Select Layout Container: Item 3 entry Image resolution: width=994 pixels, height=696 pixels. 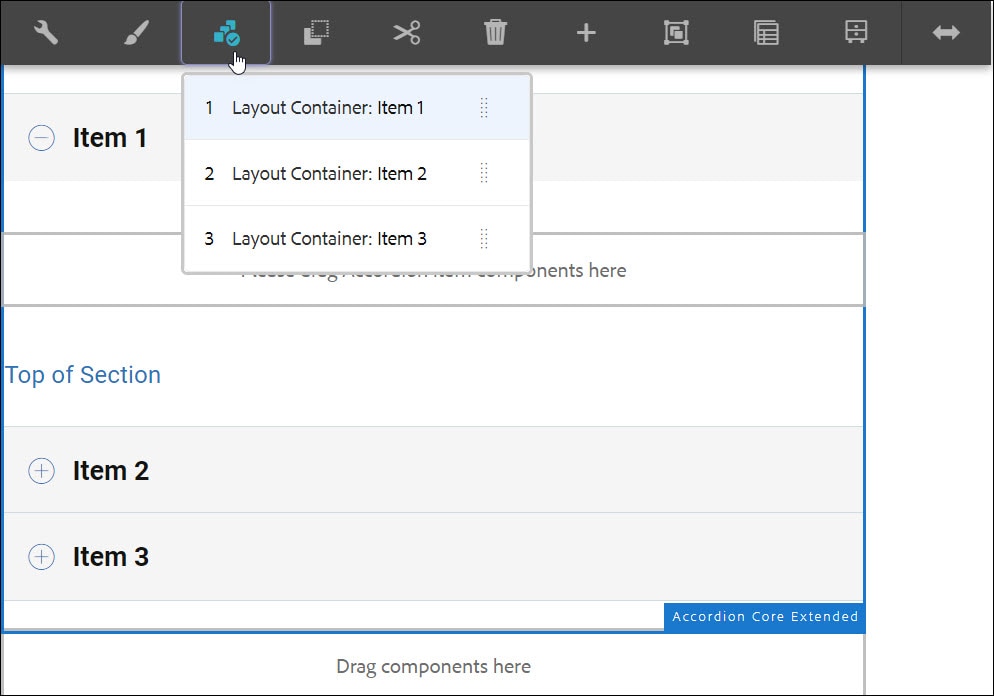(357, 239)
